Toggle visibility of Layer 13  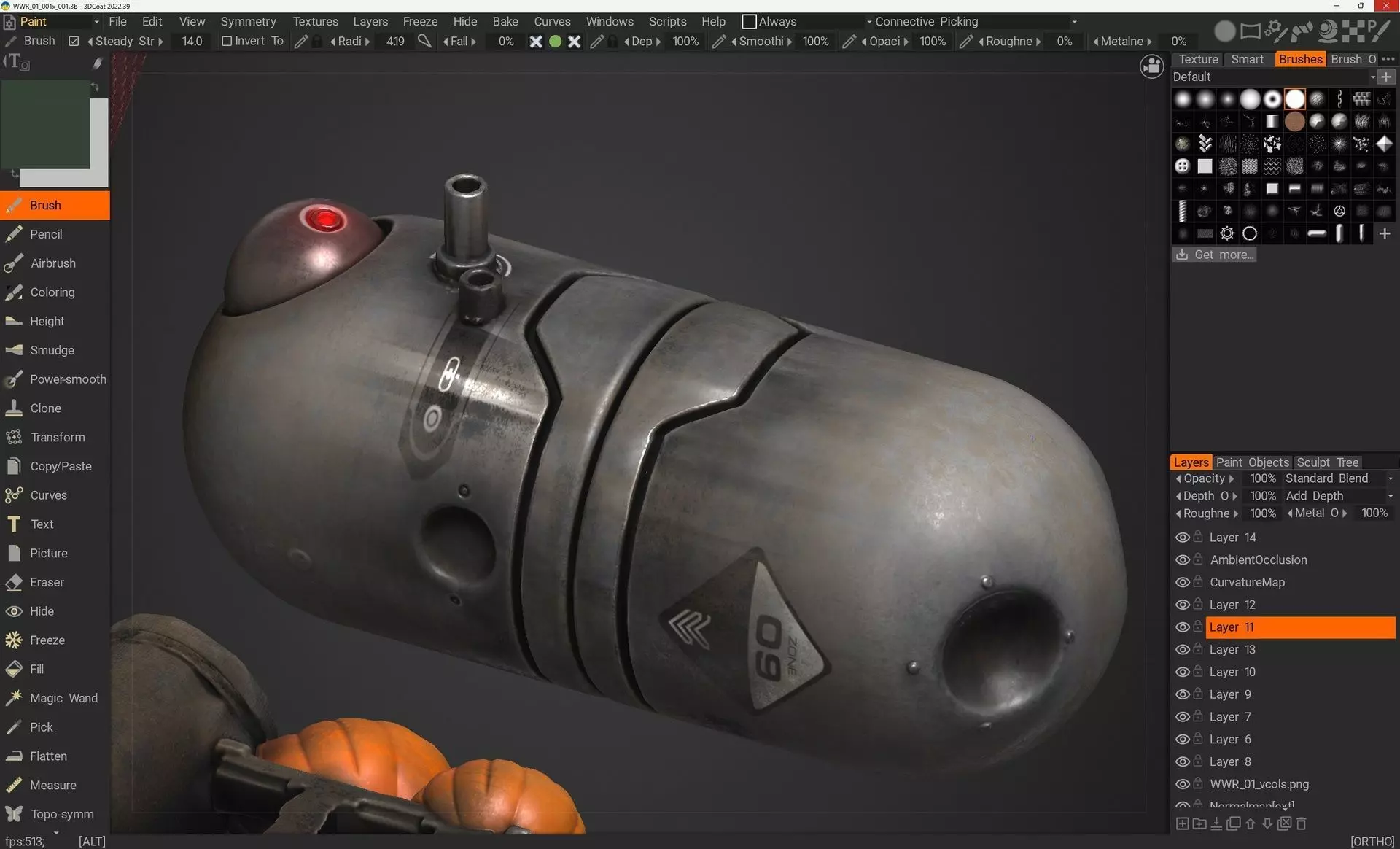[1182, 650]
